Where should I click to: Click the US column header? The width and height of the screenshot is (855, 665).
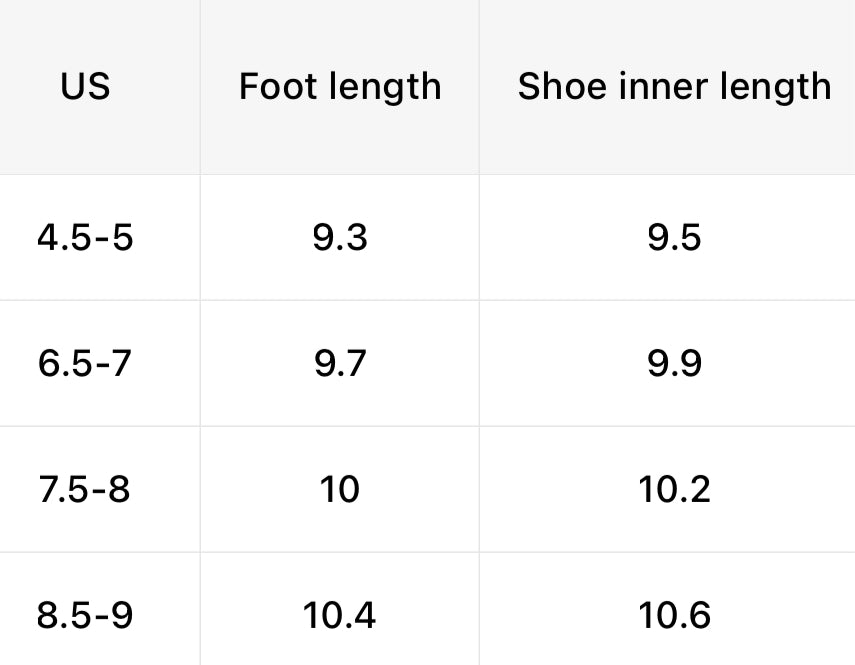pos(85,87)
